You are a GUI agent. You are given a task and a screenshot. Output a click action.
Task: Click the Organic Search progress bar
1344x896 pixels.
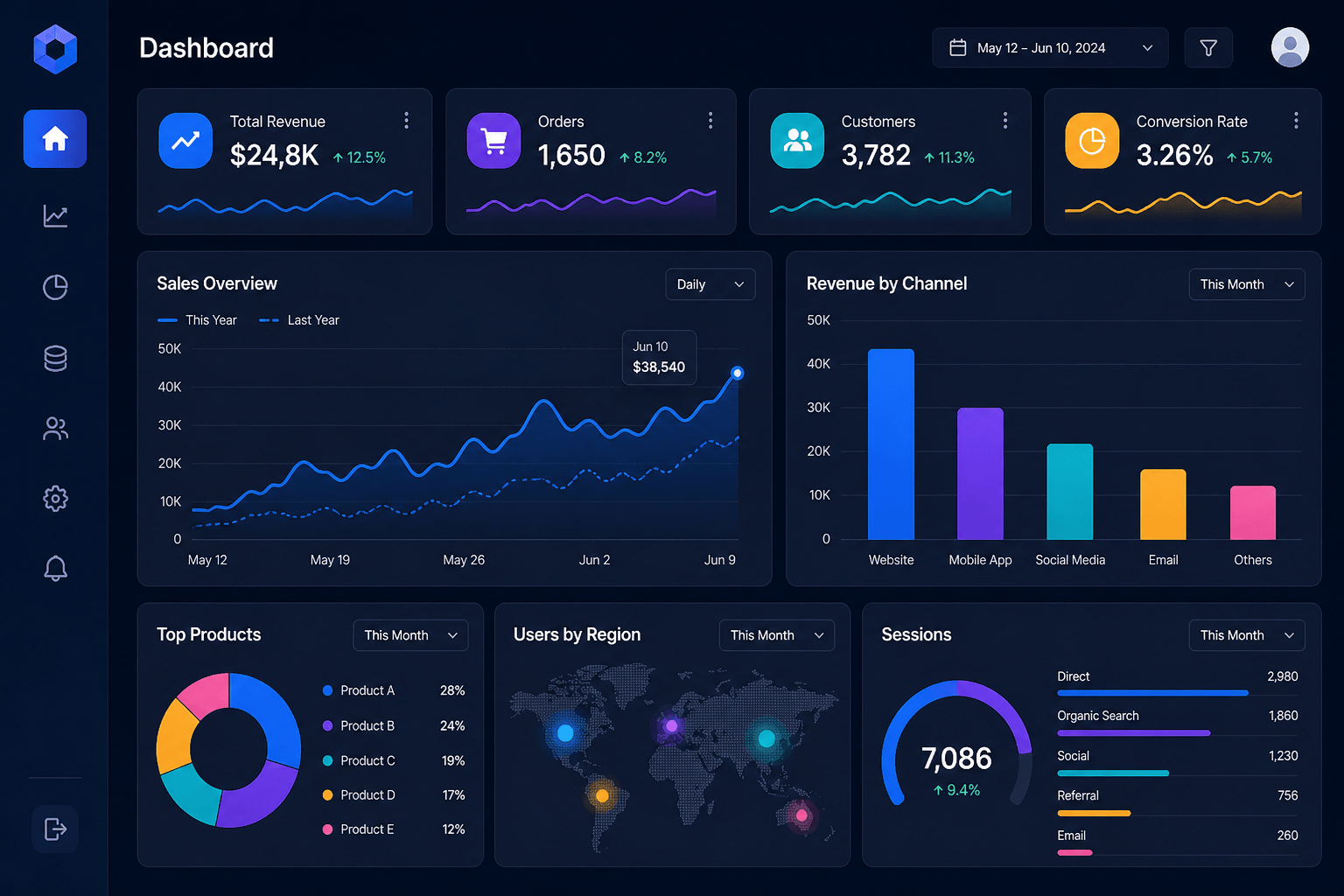tap(1134, 733)
